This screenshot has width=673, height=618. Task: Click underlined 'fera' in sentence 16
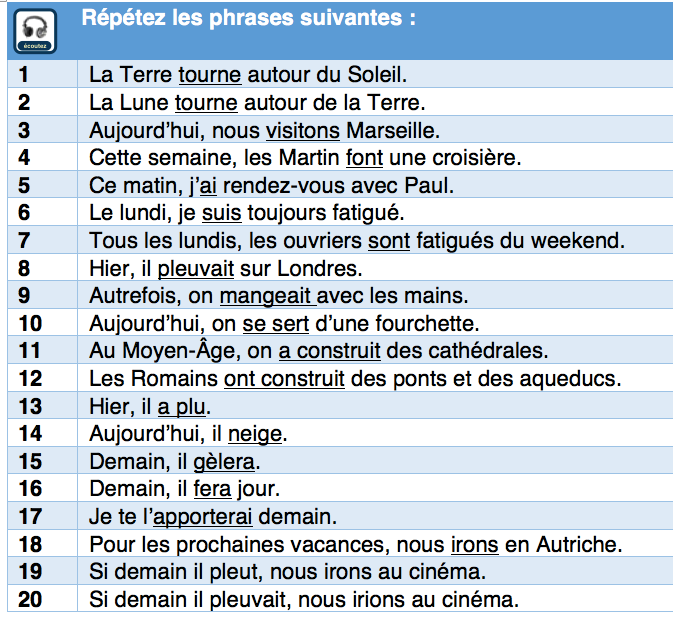tap(213, 490)
